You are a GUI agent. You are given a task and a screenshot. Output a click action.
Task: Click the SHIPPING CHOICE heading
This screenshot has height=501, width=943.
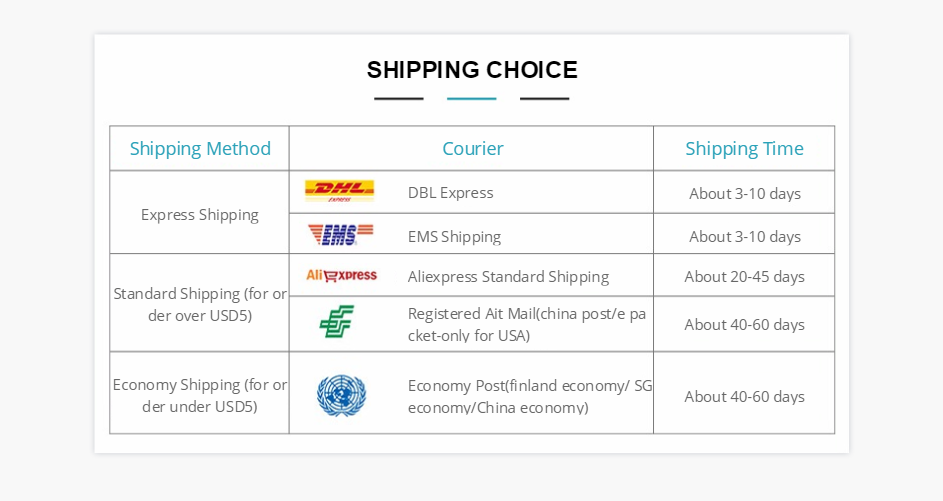(472, 70)
